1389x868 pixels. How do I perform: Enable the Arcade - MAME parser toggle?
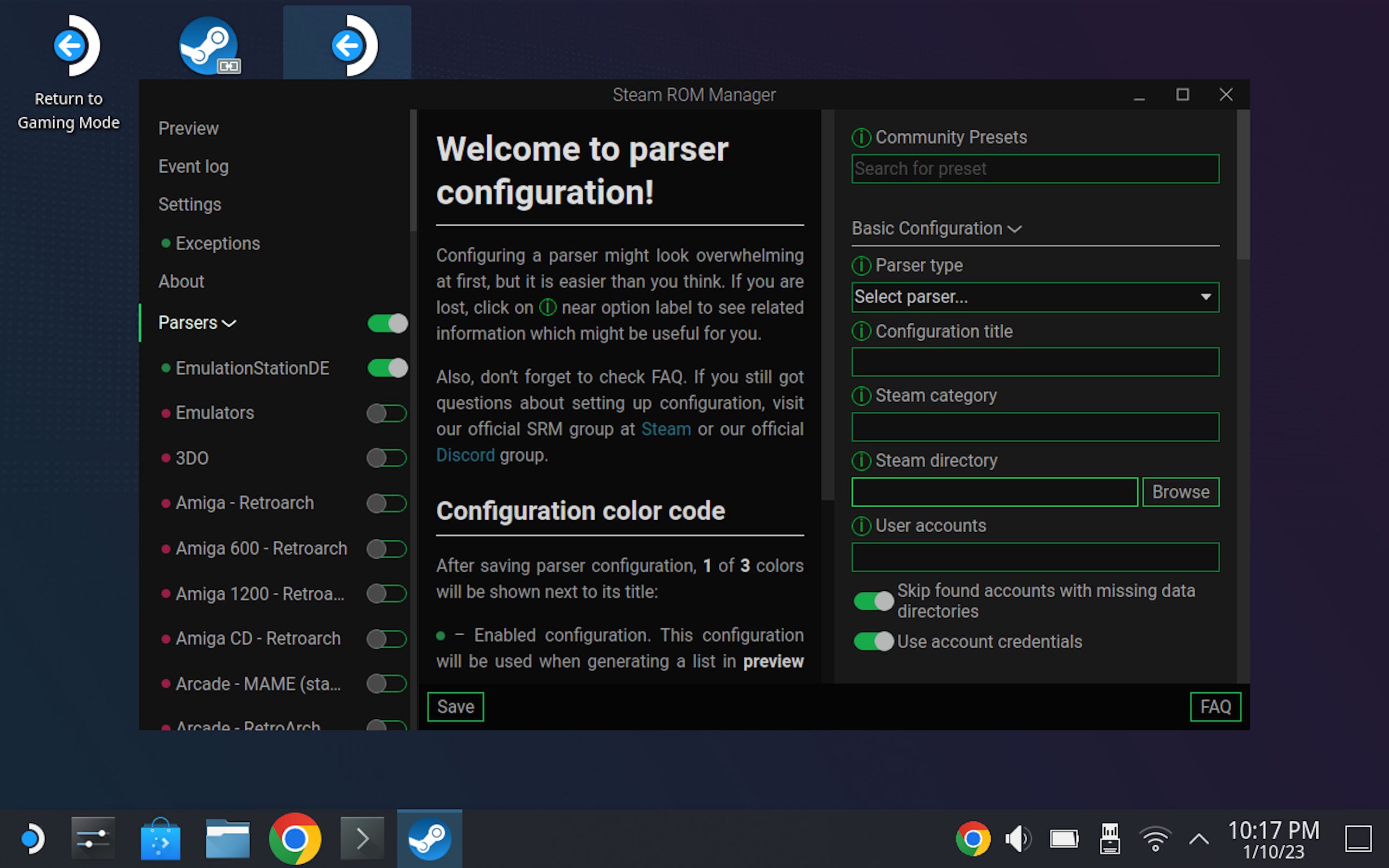coord(387,684)
